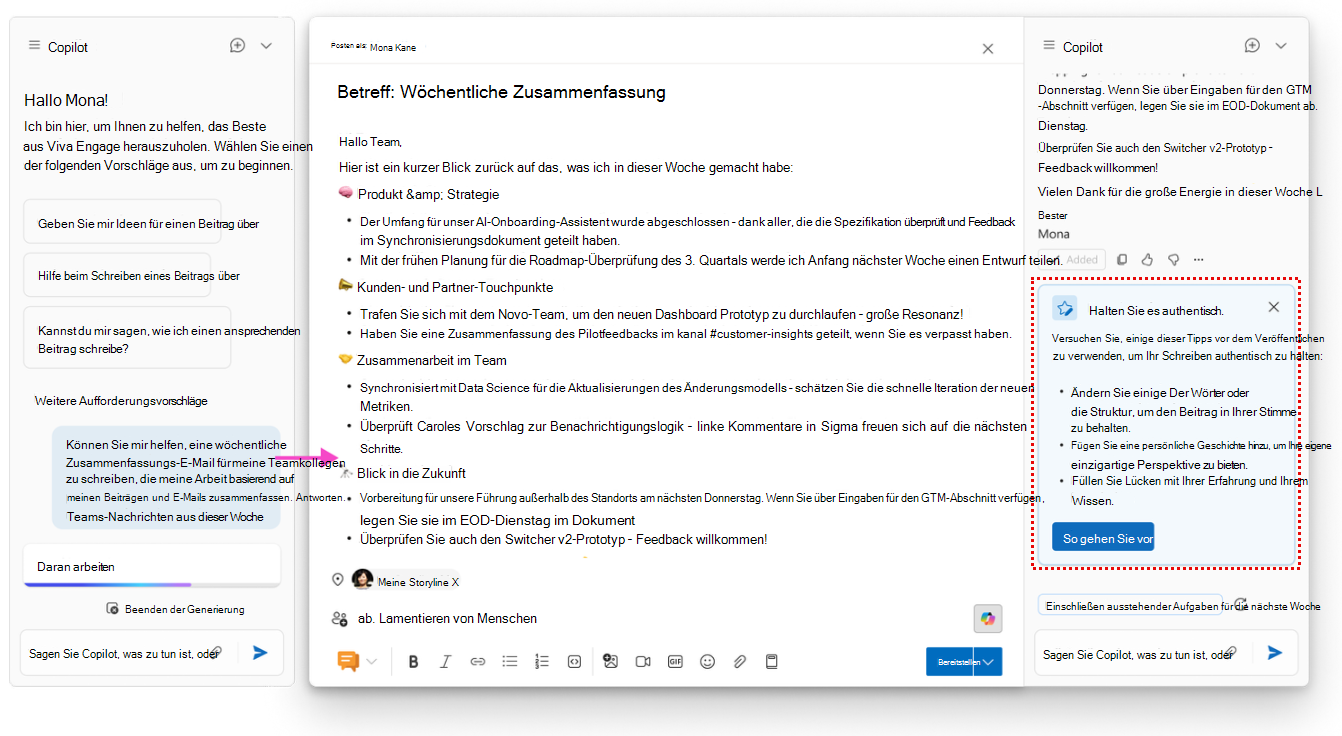Viewport: 1342px width, 736px height.
Task: Open hamburger menu in left Copilot panel
Action: (34, 46)
